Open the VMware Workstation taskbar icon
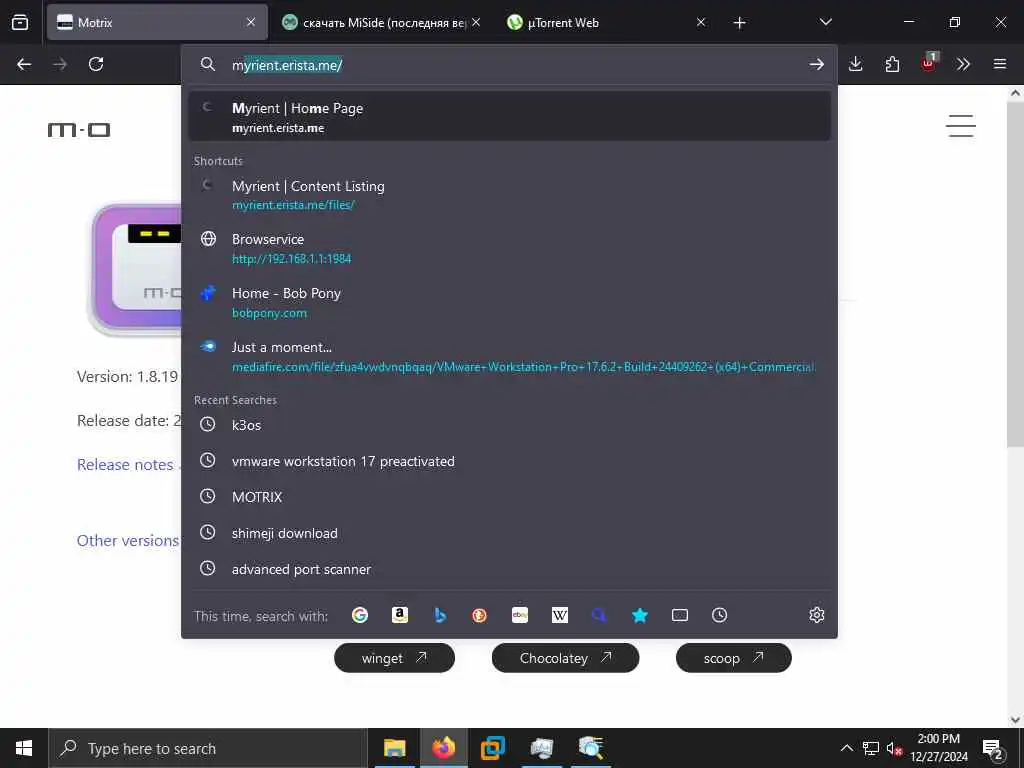 pos(492,748)
